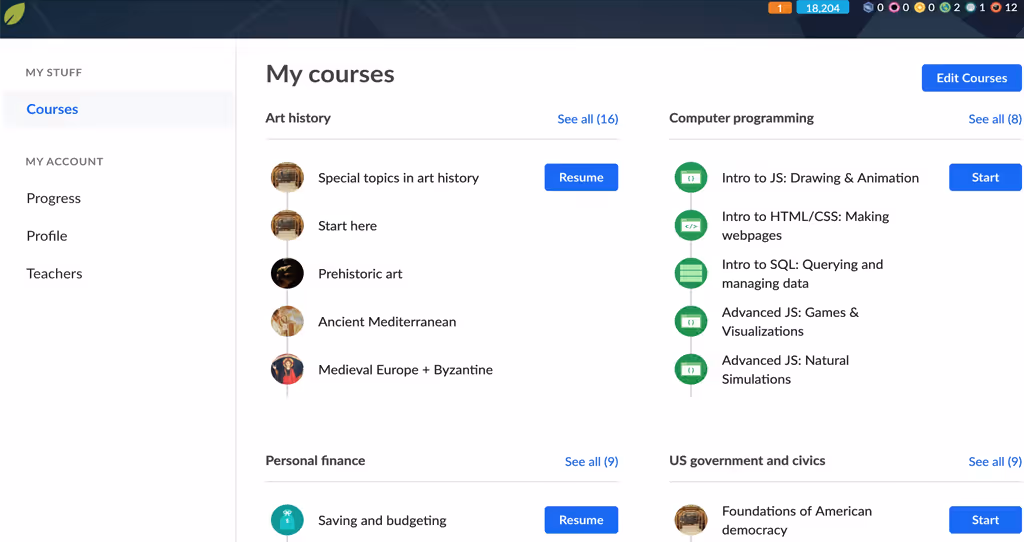
Task: Open the Foundations of American democracy icon
Action: [x=691, y=520]
